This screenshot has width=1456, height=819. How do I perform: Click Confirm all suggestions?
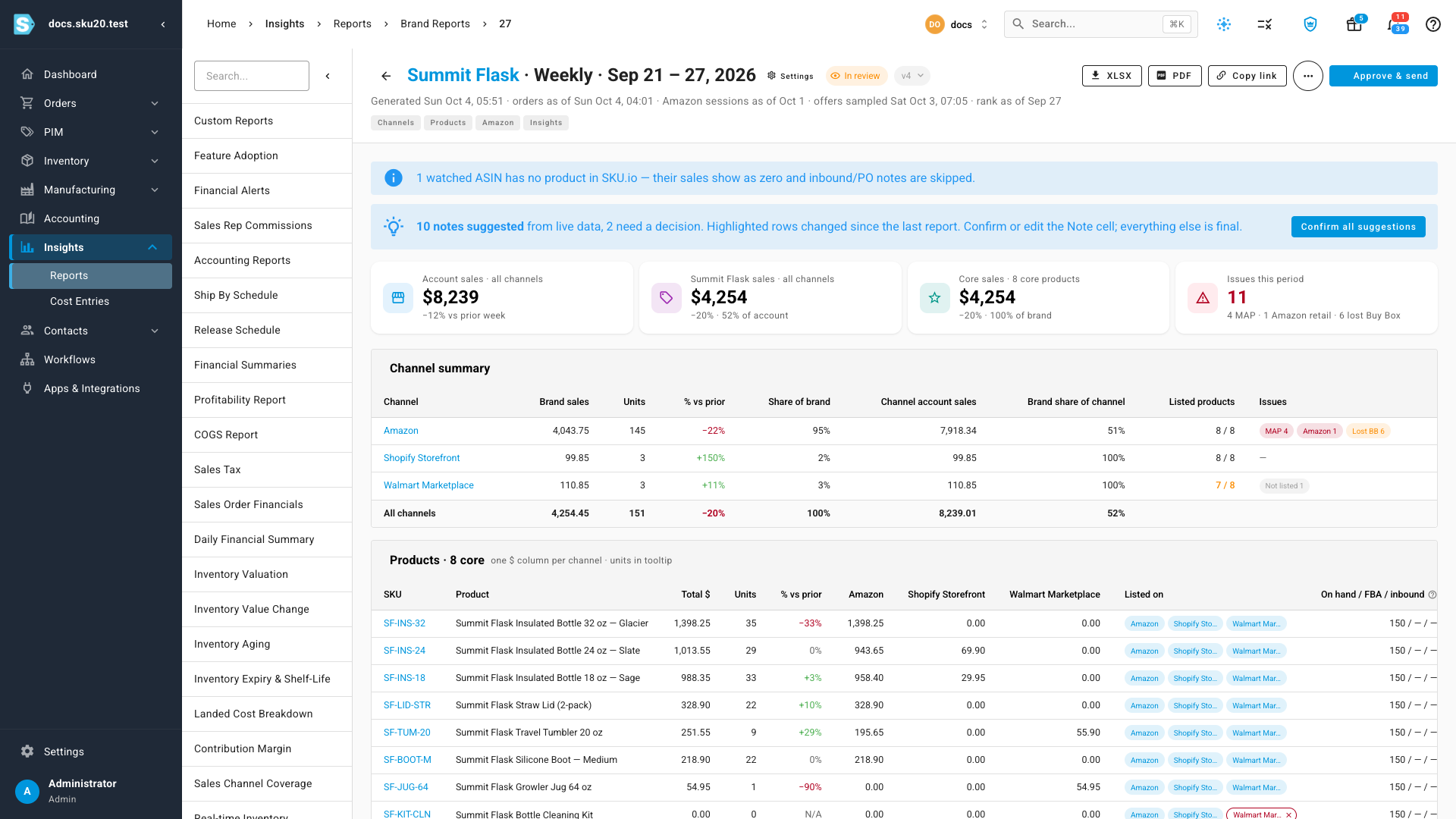point(1358,227)
